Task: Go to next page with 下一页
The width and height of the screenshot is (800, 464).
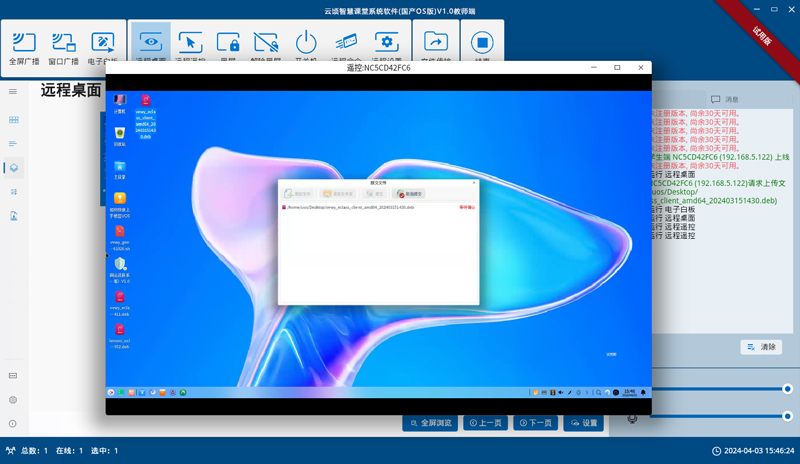Action: click(x=535, y=423)
